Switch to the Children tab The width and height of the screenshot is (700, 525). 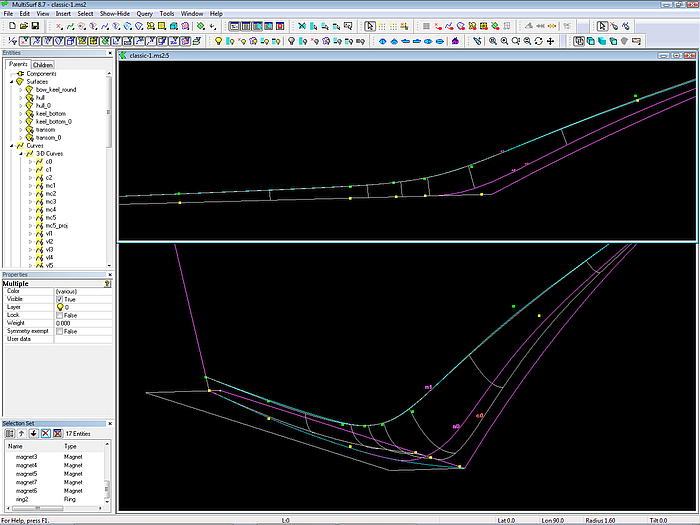[x=43, y=65]
